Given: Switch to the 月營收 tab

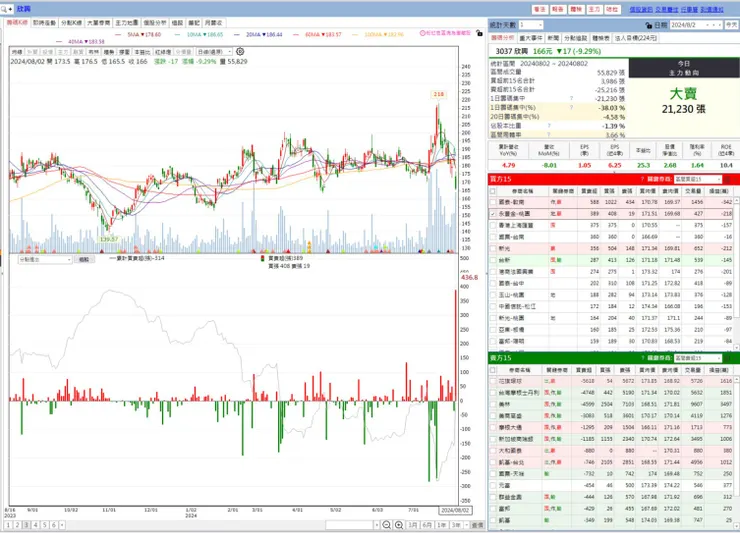Looking at the screenshot, I should point(213,23).
